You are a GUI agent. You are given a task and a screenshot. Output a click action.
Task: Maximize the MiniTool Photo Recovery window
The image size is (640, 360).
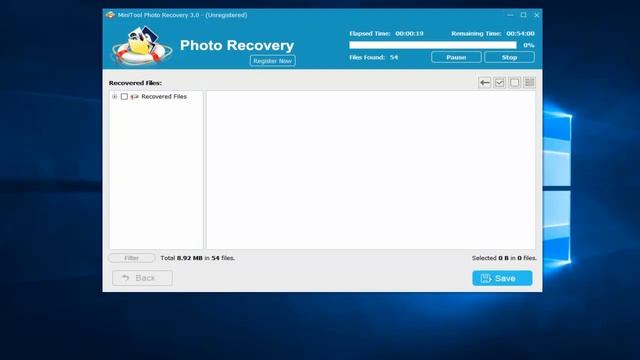(524, 15)
